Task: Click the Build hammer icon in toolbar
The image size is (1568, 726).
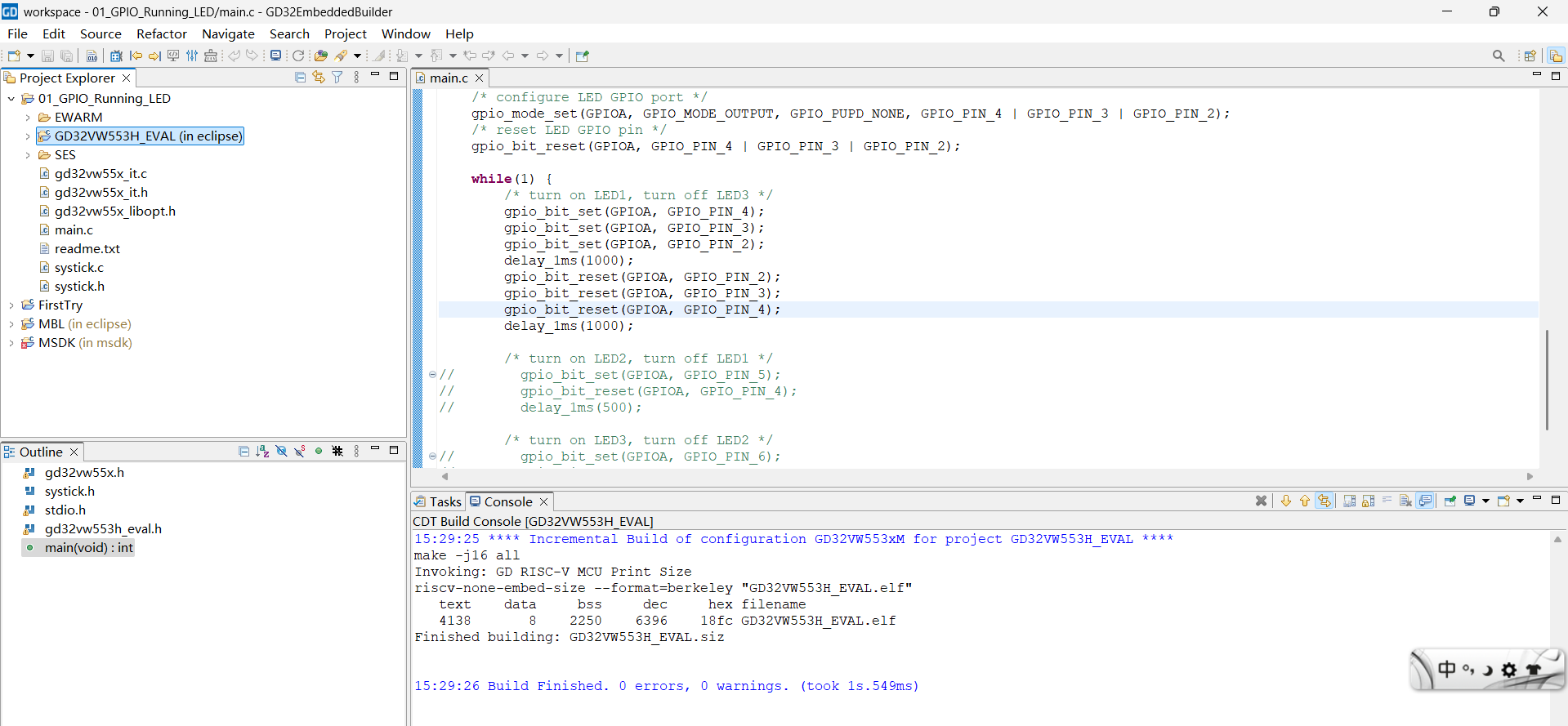Action: pos(342,56)
